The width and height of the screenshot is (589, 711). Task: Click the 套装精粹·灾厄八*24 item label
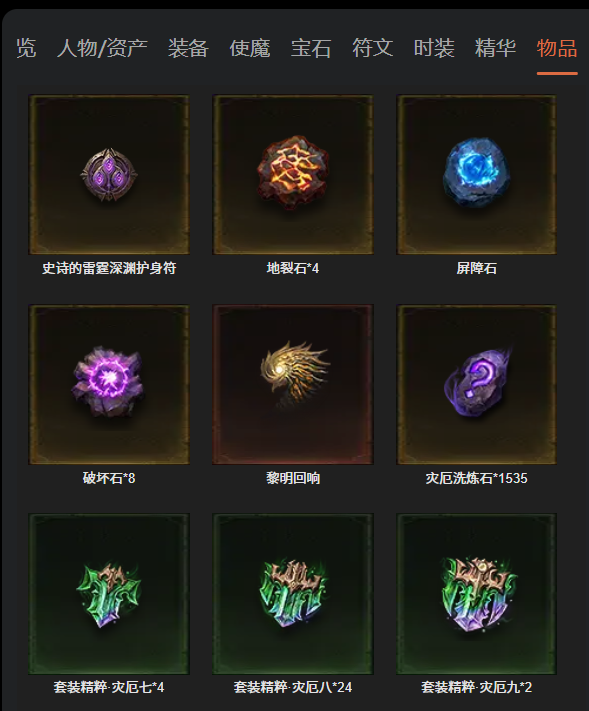pos(293,687)
